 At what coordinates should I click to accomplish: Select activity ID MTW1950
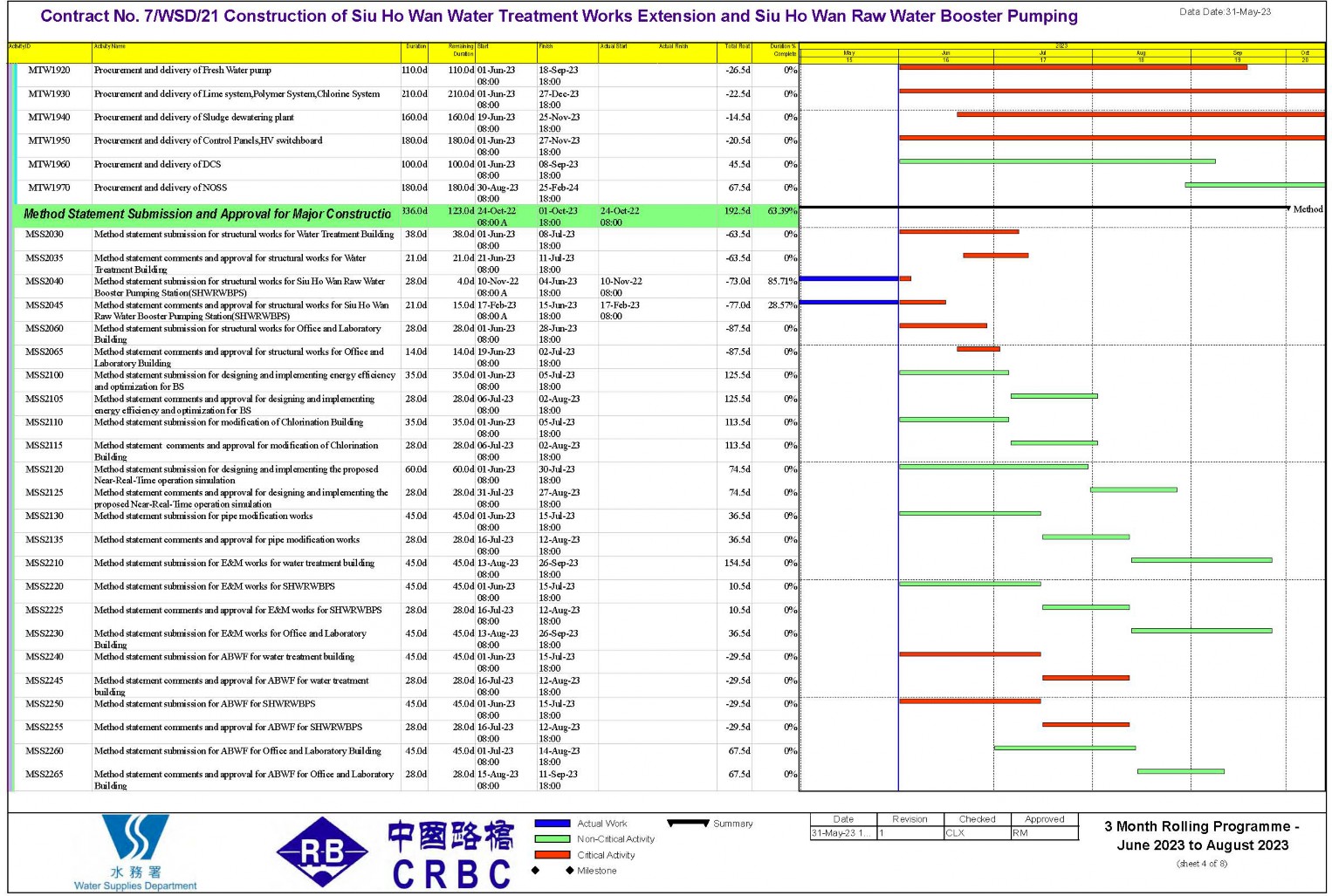coord(49,141)
